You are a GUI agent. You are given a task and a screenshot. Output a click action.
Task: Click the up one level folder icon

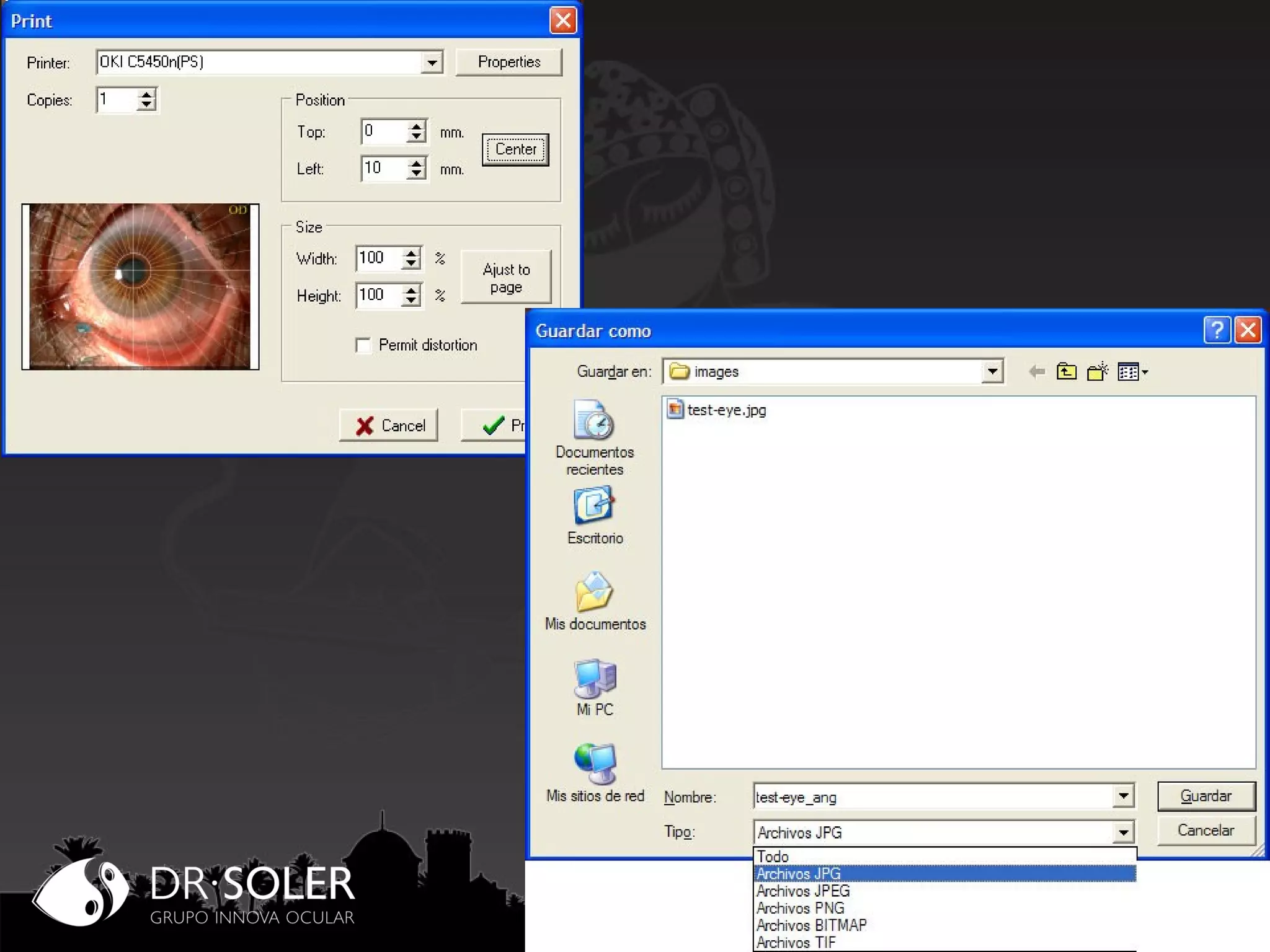coord(1066,372)
